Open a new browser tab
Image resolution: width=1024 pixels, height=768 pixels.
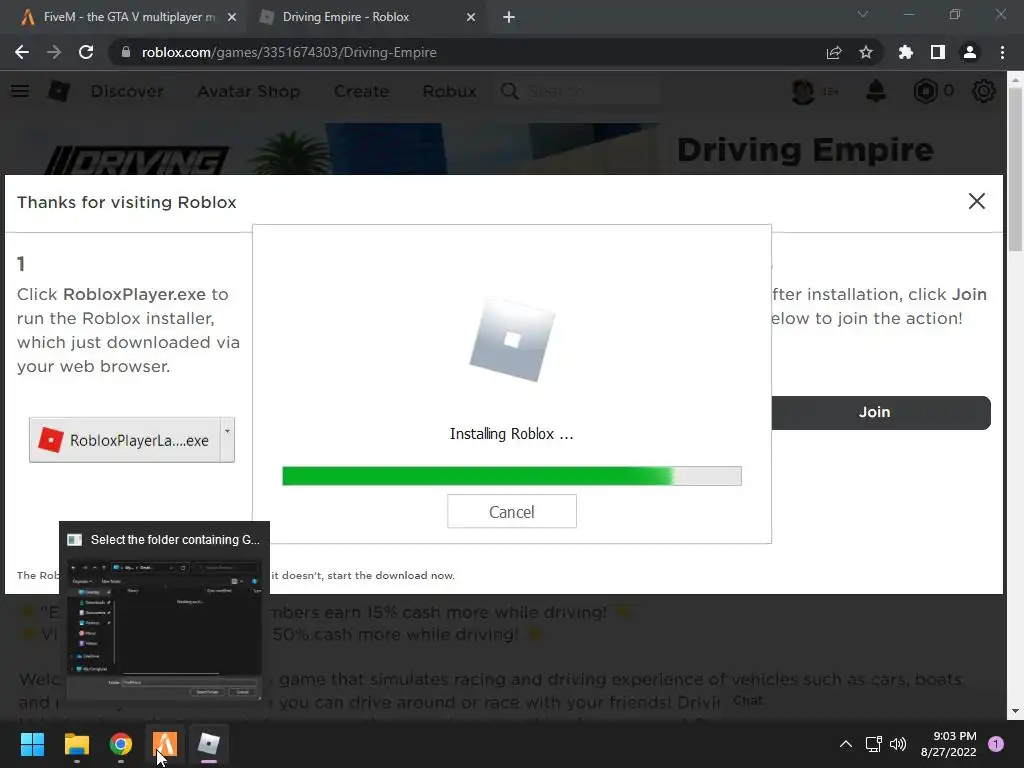[509, 17]
